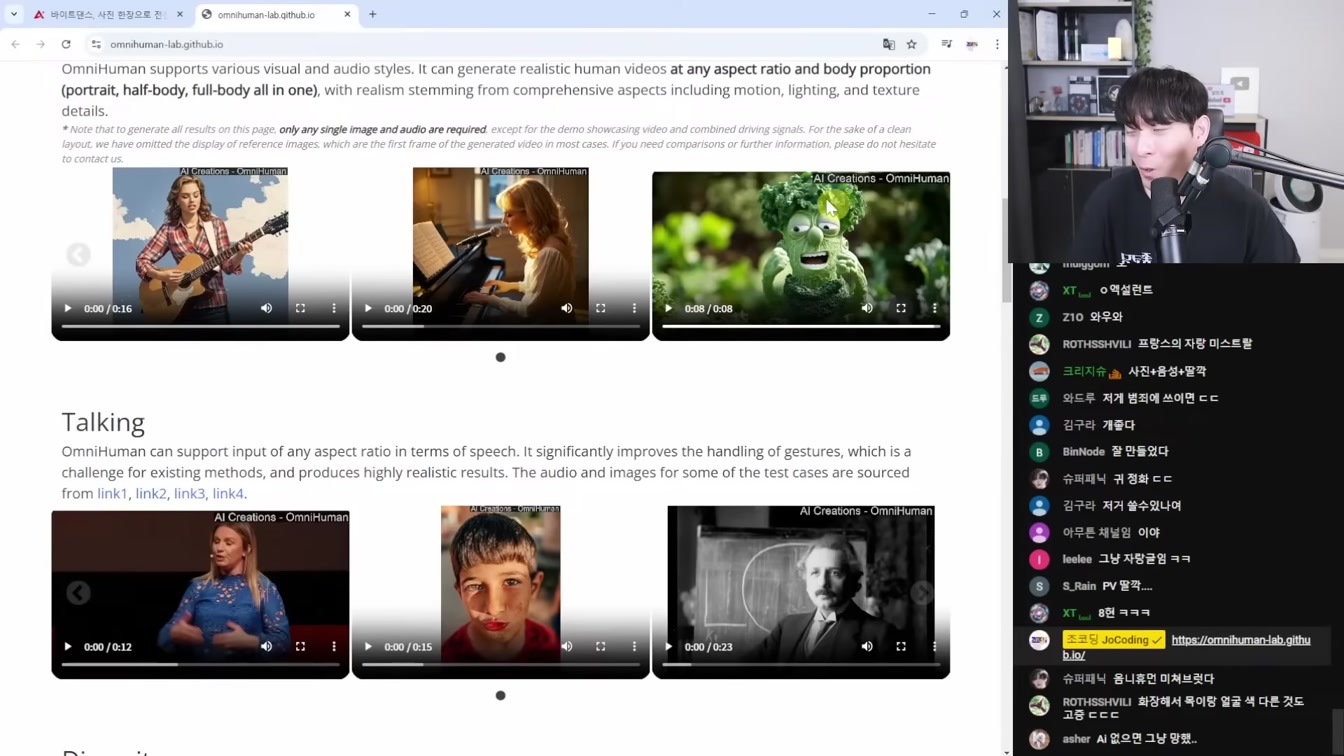Viewport: 1344px width, 756px height.
Task: Open link2 source
Action: tap(151, 493)
